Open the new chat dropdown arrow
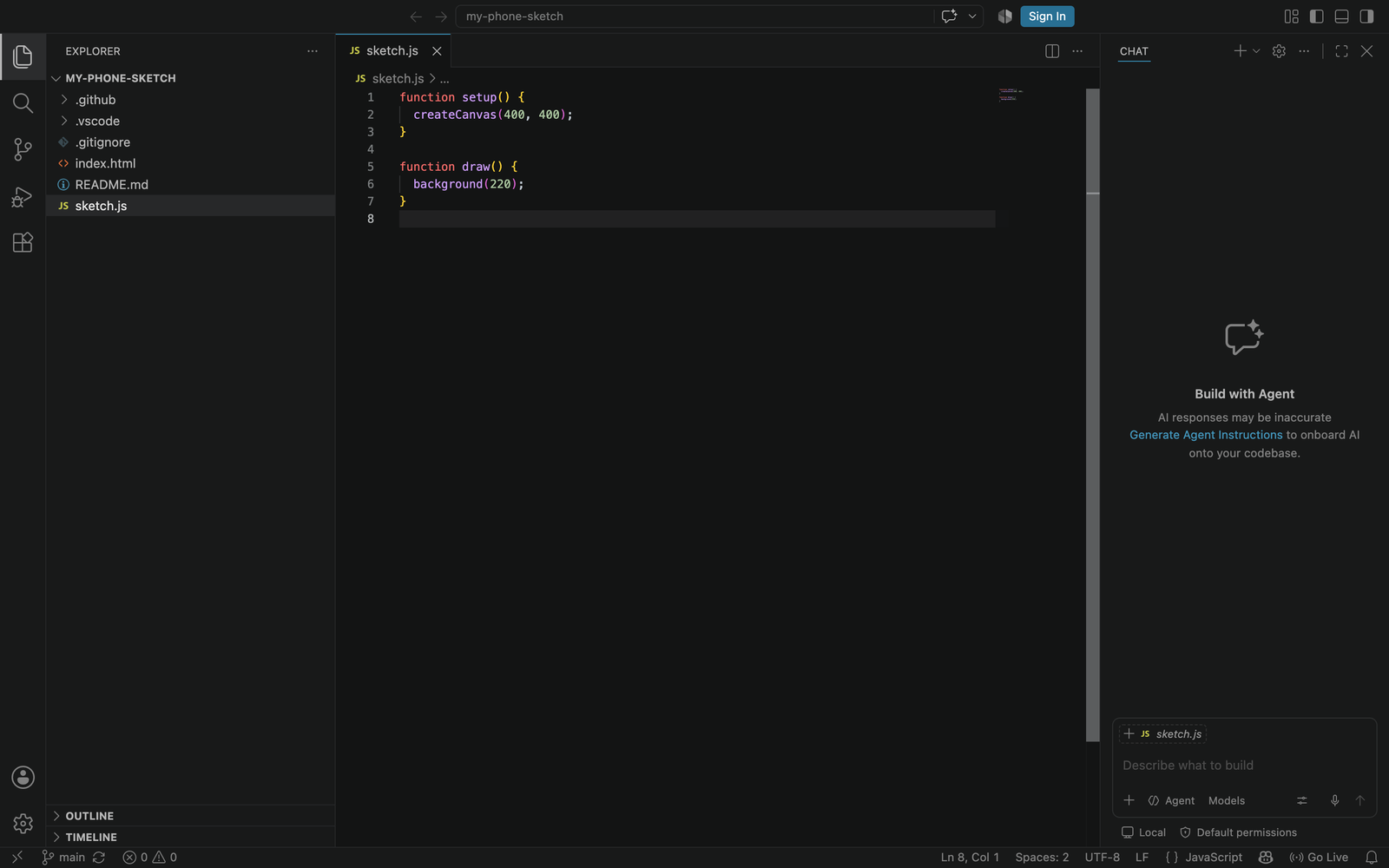This screenshot has height=868, width=1389. click(1256, 51)
